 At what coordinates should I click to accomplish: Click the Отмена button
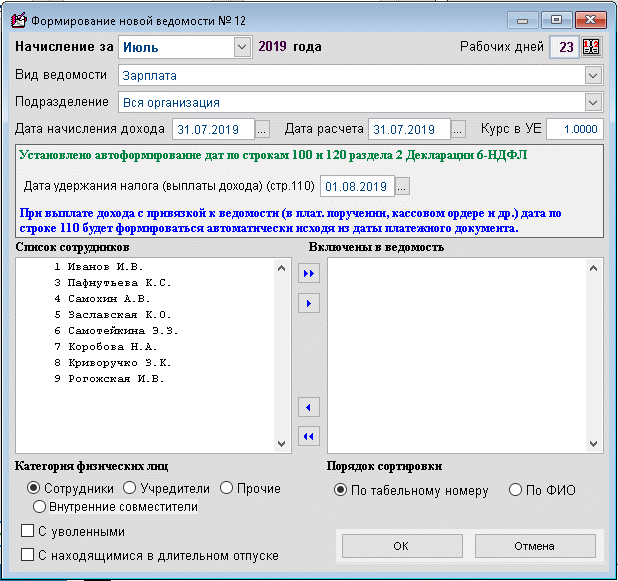[x=535, y=546]
